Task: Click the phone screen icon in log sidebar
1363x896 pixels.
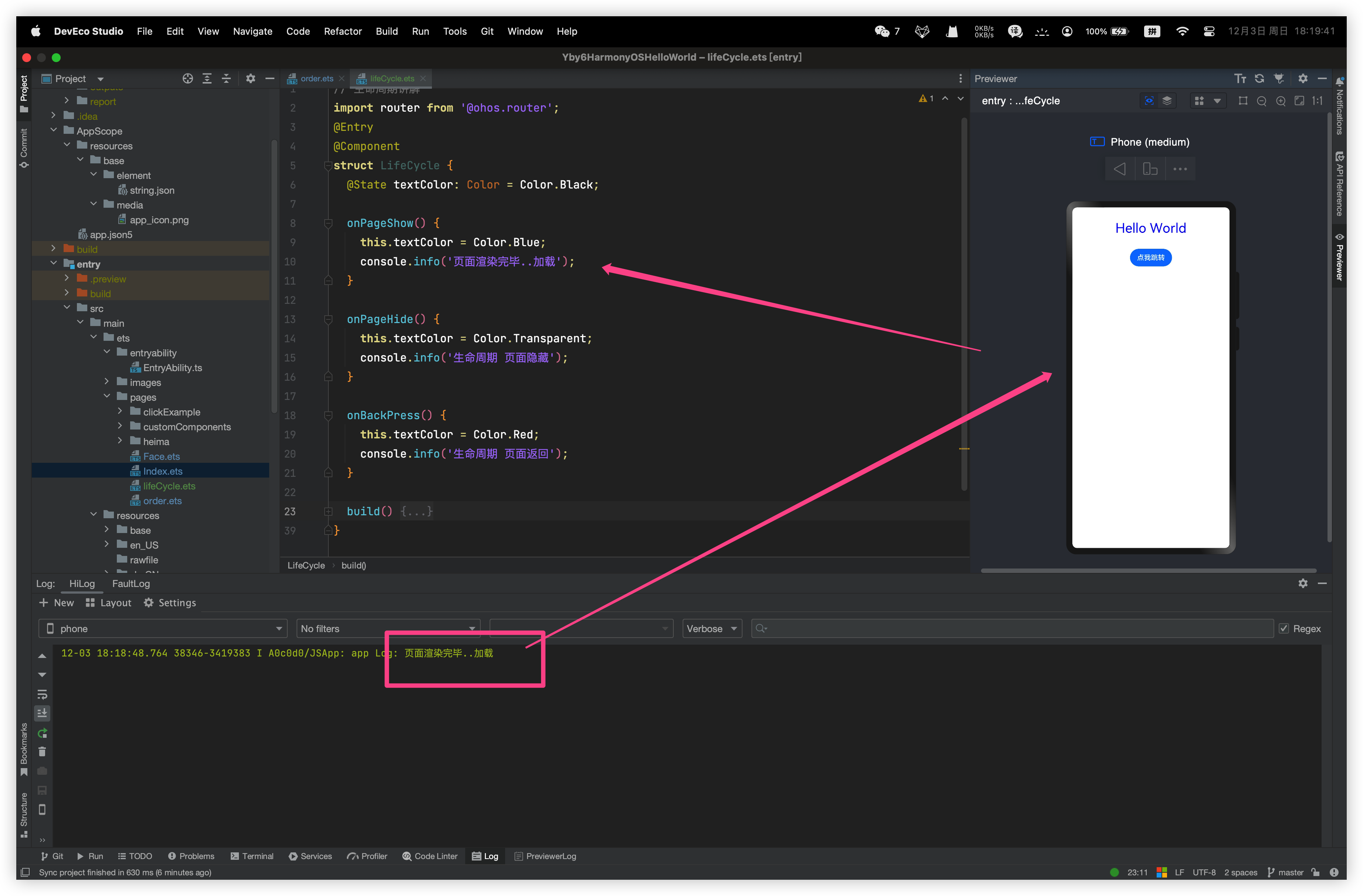Action: [43, 810]
